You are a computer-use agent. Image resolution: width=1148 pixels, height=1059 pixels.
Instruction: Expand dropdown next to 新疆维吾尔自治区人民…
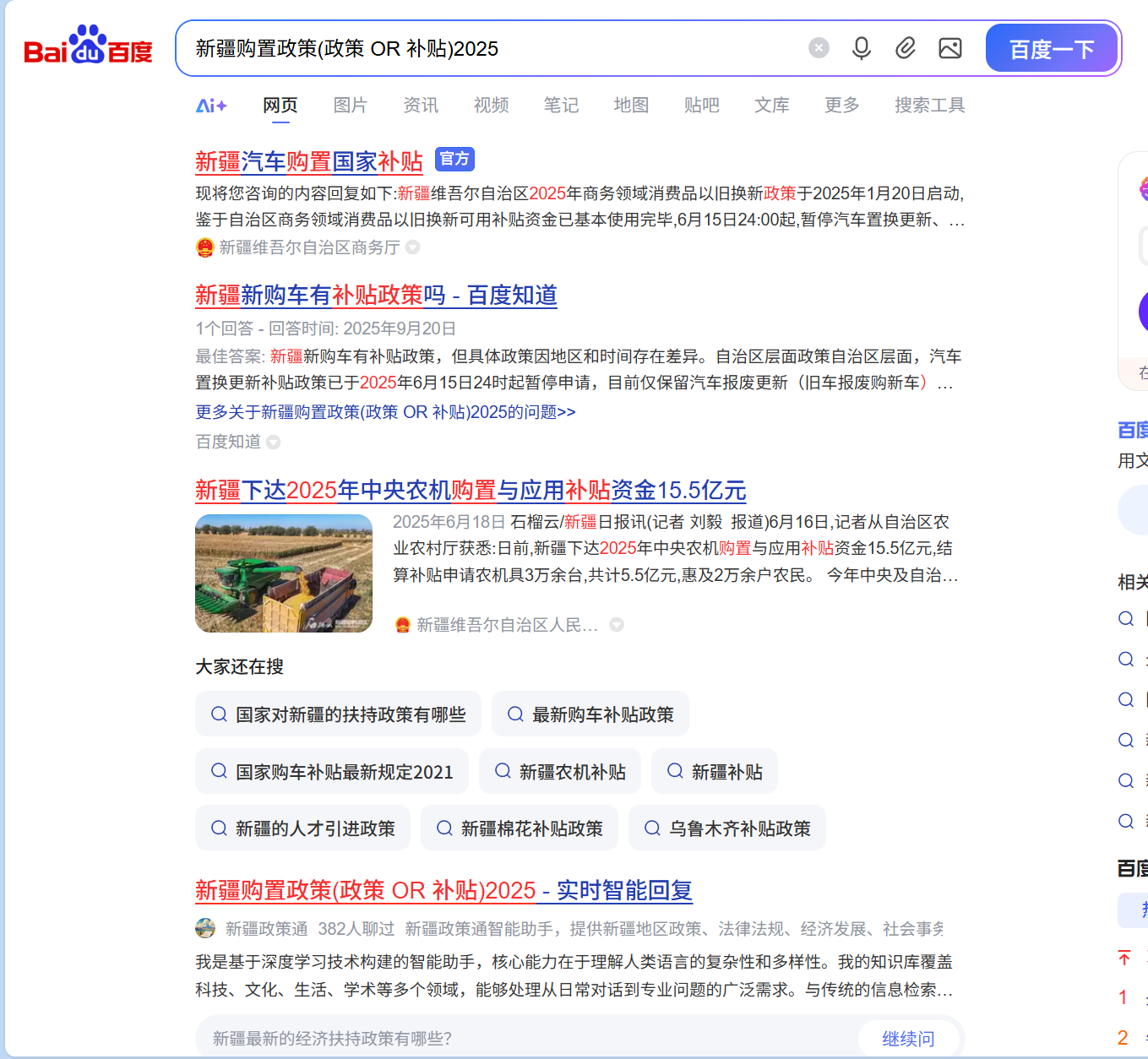click(617, 625)
